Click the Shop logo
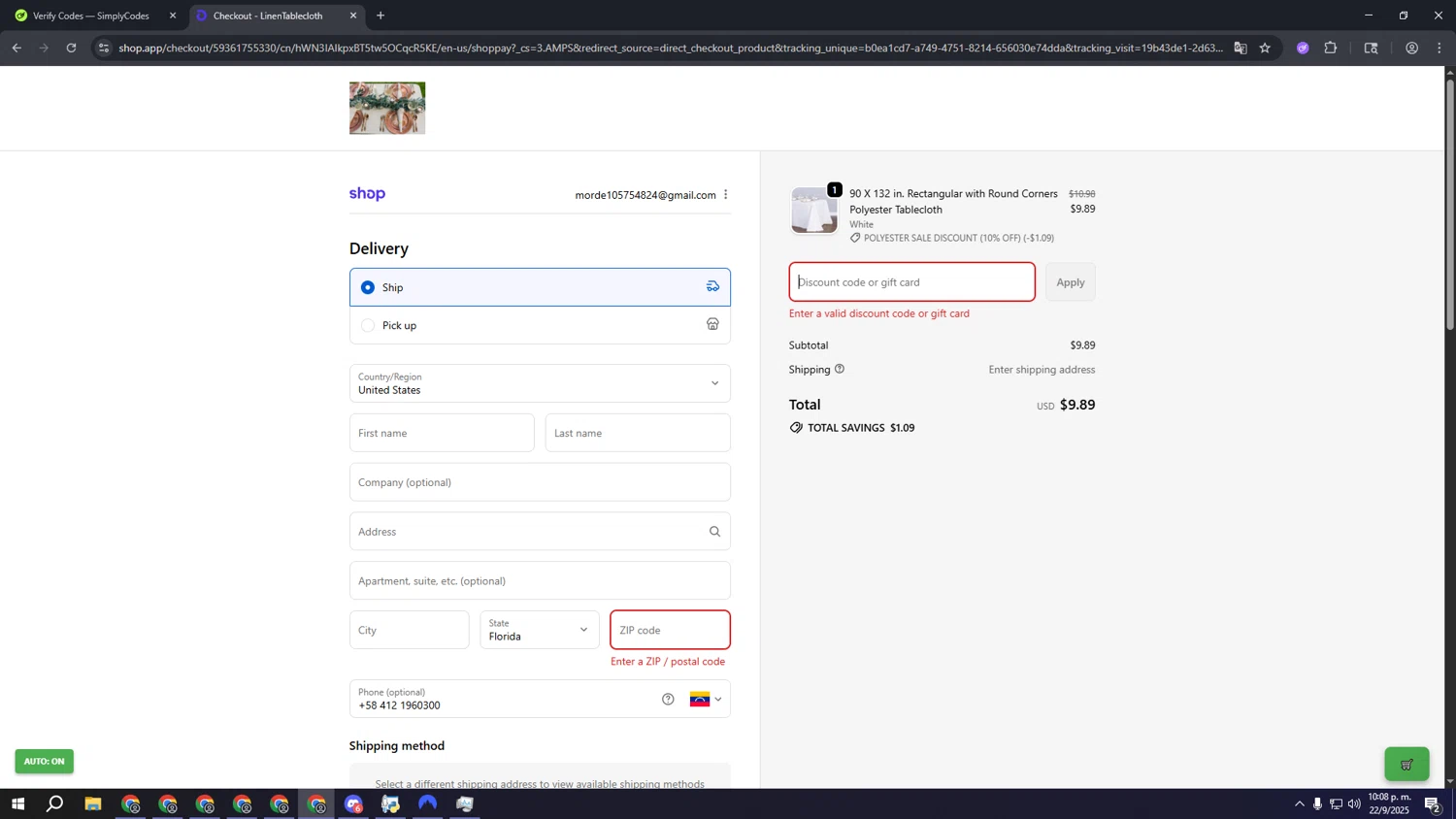 [367, 194]
